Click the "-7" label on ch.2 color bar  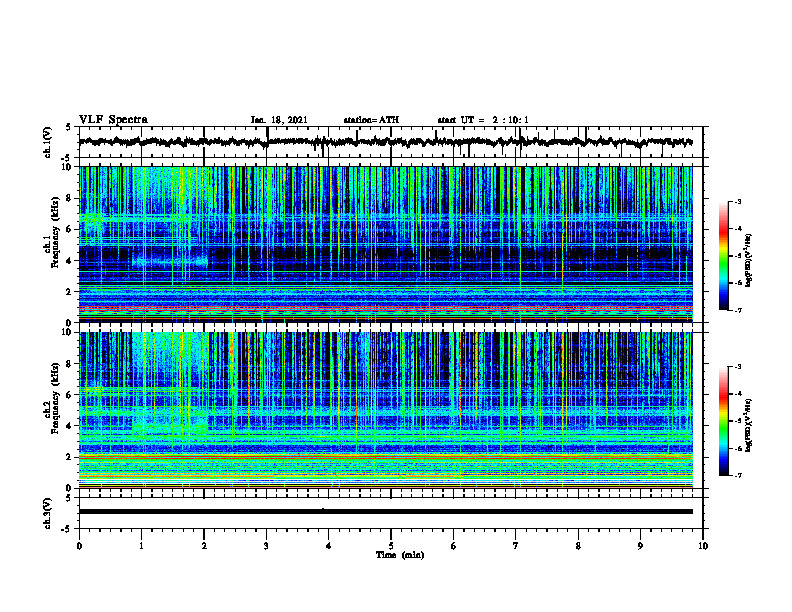[738, 475]
